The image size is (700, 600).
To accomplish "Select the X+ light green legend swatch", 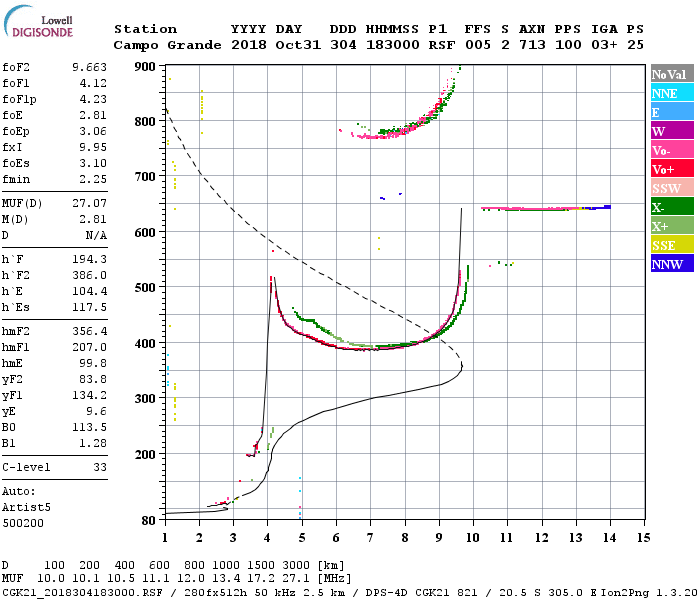I will coord(672,225).
